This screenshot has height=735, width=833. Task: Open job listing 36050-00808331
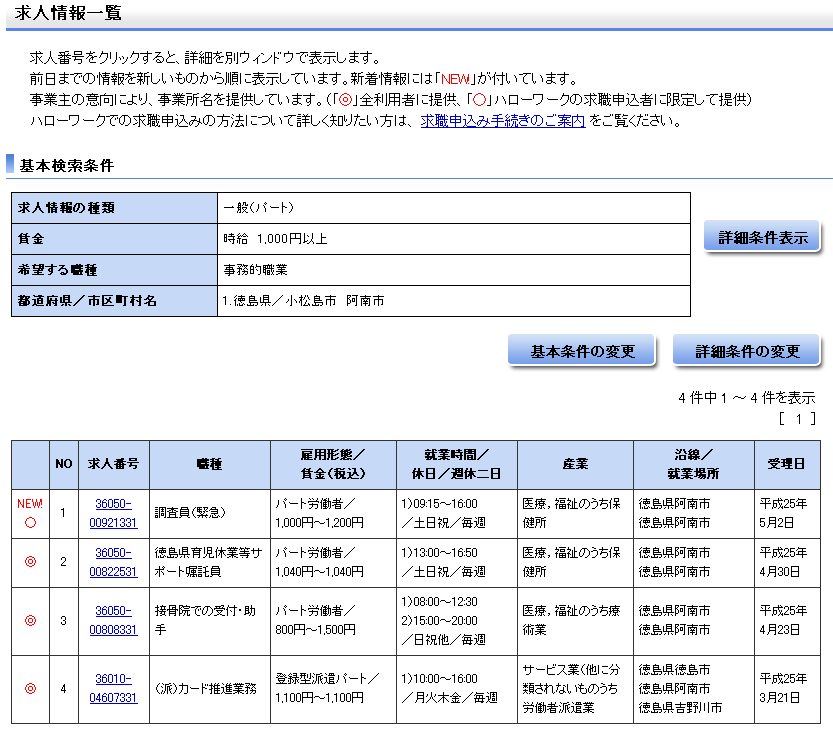tap(113, 620)
